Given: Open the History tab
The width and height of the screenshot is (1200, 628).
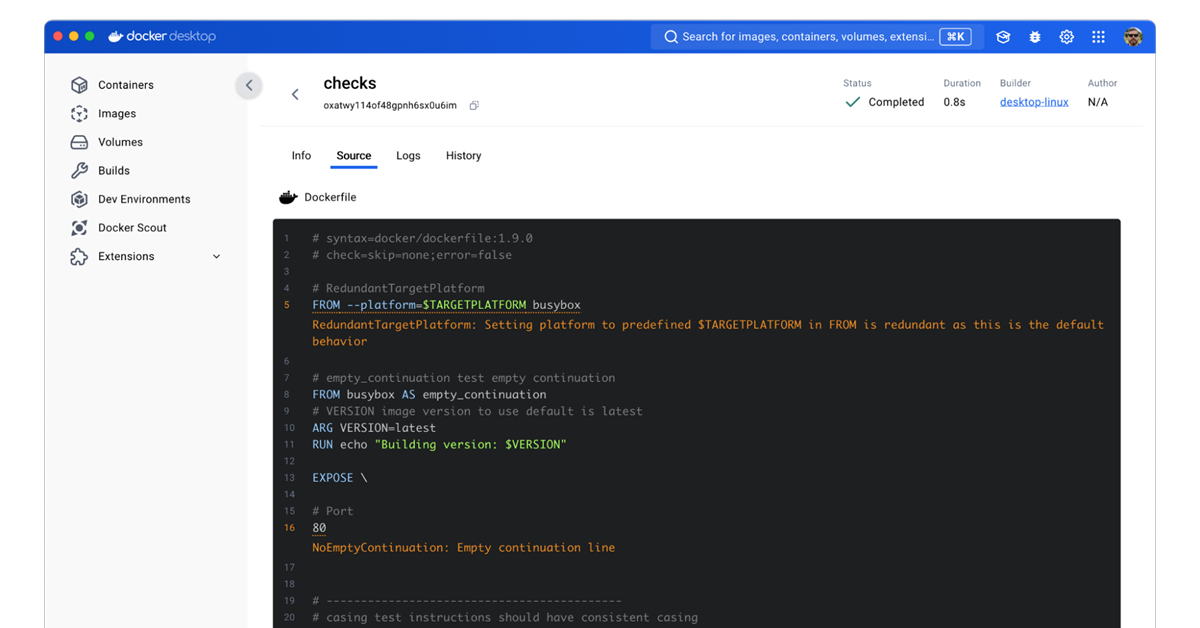Looking at the screenshot, I should point(463,155).
